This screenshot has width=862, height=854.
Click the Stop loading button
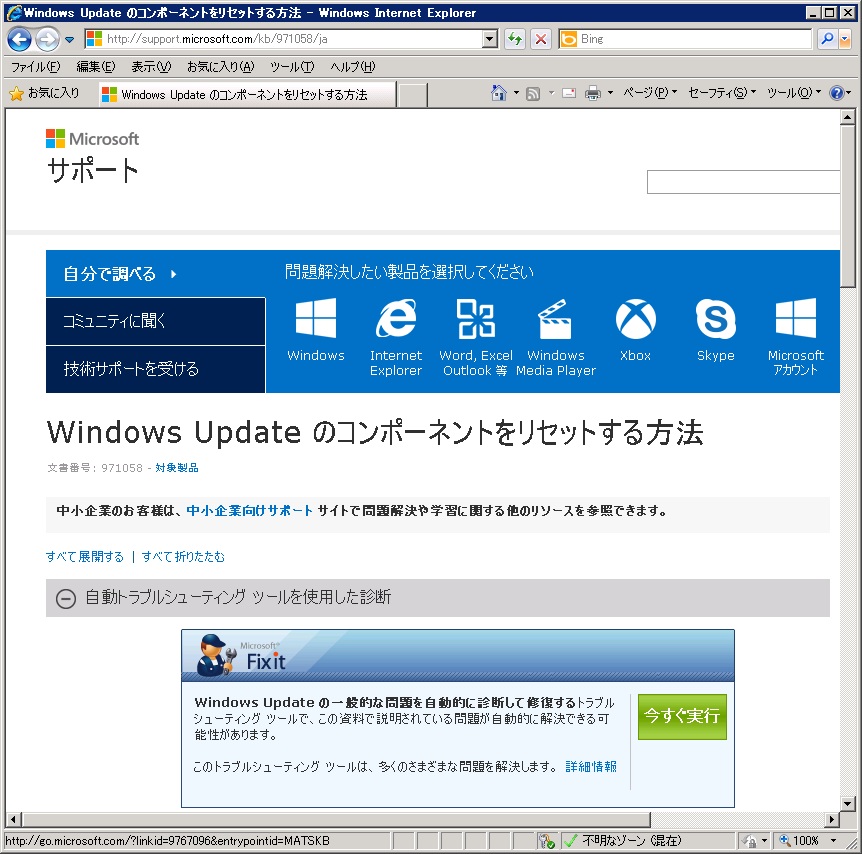[x=540, y=39]
